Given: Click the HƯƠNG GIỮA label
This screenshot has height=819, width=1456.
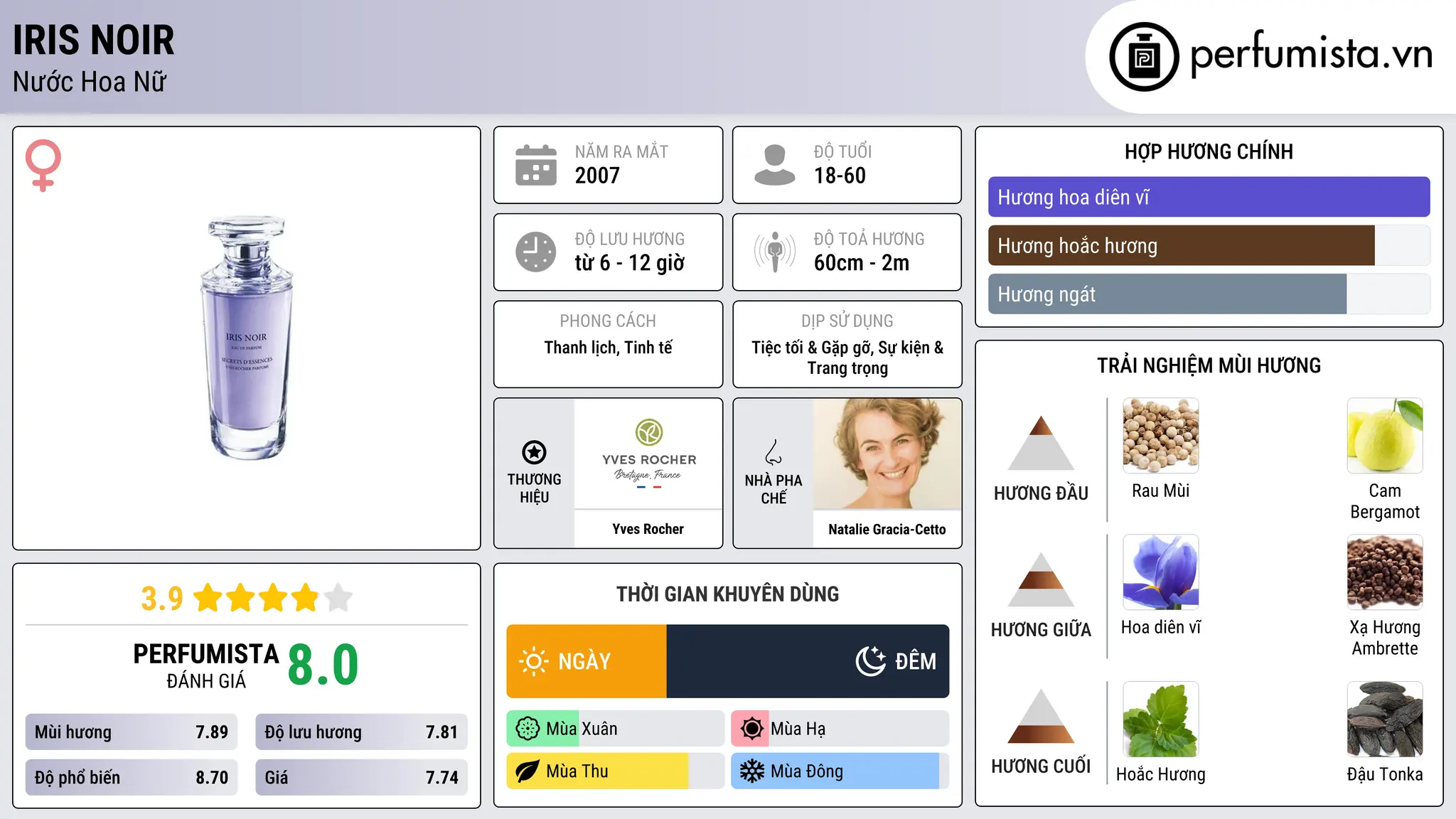Looking at the screenshot, I should click(1041, 630).
